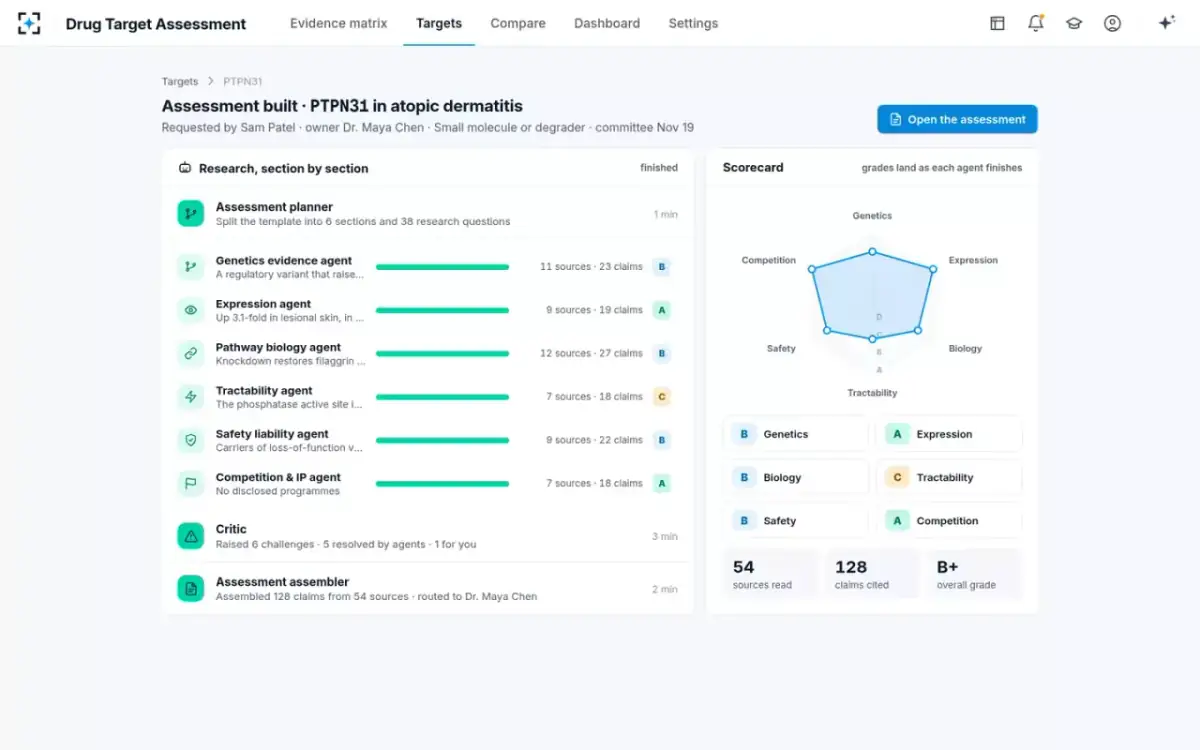This screenshot has height=750, width=1200.
Task: Click the Genetics evidence agent progress bar
Action: pos(442,267)
